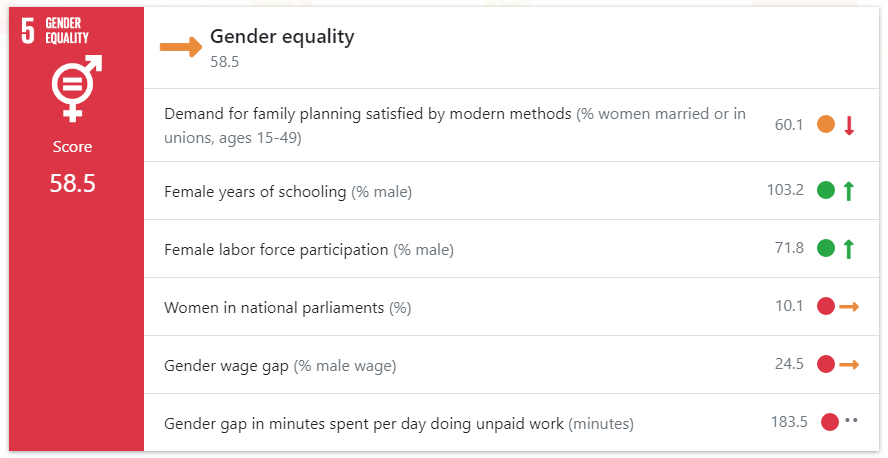Image resolution: width=888 pixels, height=458 pixels.
Task: Click the red dot for unpaid work gap
Action: point(830,422)
